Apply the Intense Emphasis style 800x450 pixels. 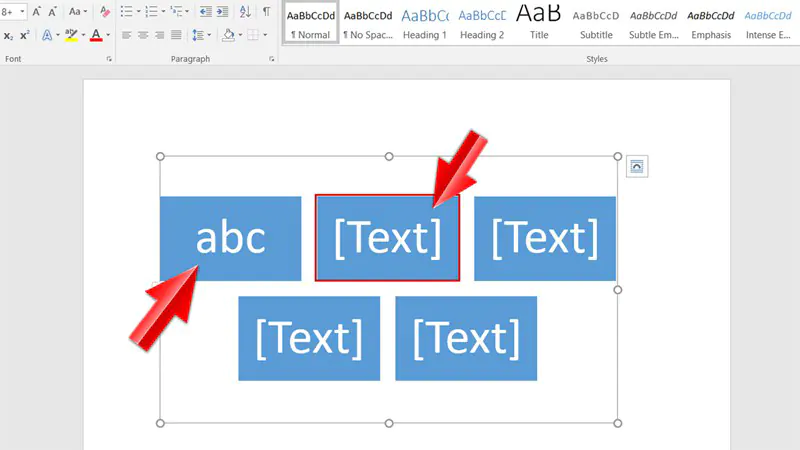[x=768, y=23]
